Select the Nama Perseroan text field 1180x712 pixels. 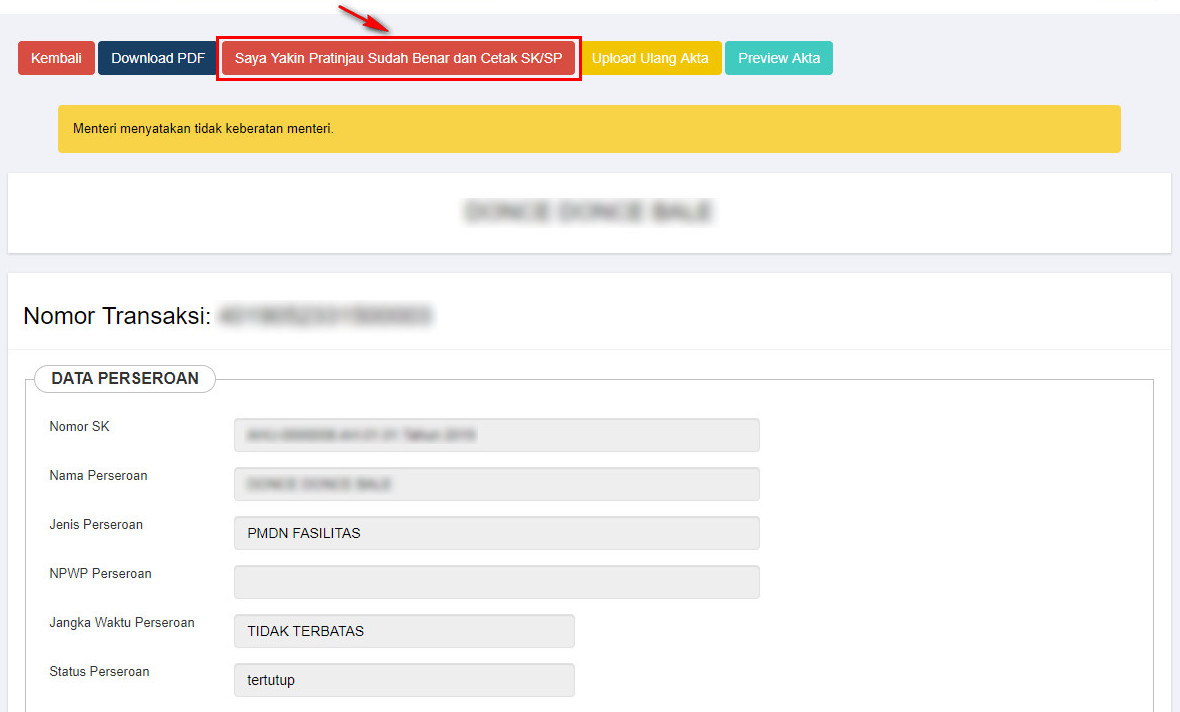point(496,484)
